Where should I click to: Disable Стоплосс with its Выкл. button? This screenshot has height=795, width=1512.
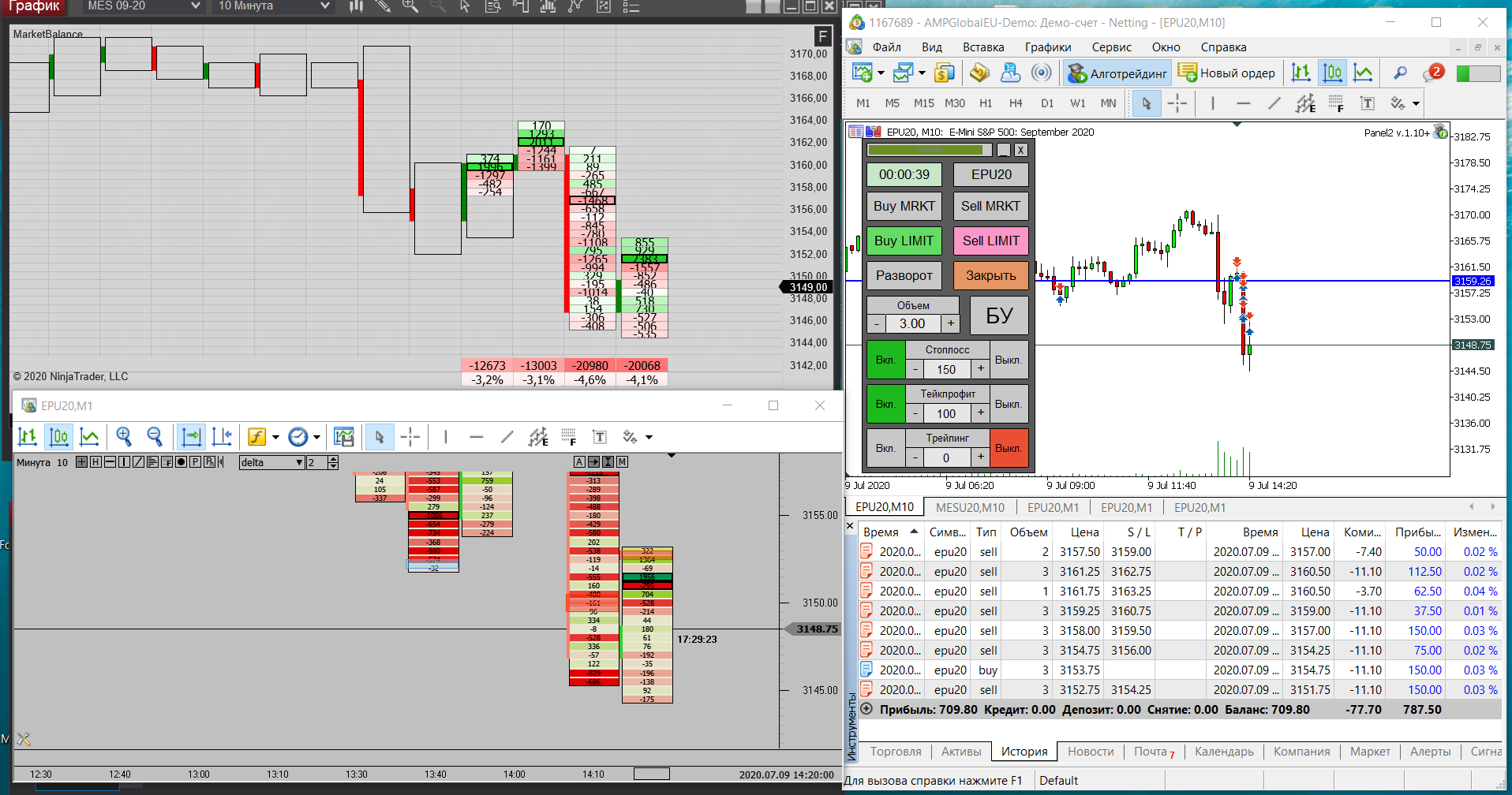[x=1008, y=360]
